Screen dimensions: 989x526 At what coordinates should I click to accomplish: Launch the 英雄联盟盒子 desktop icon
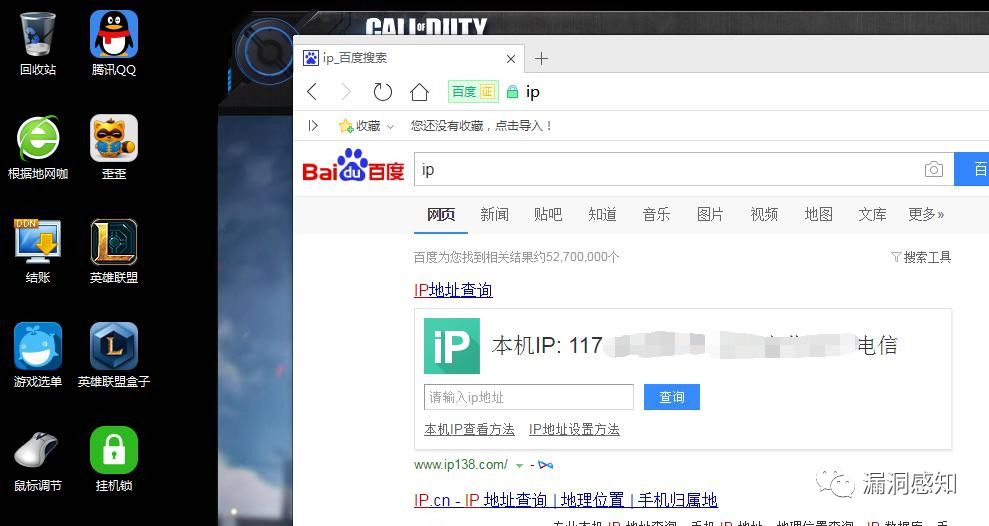114,355
